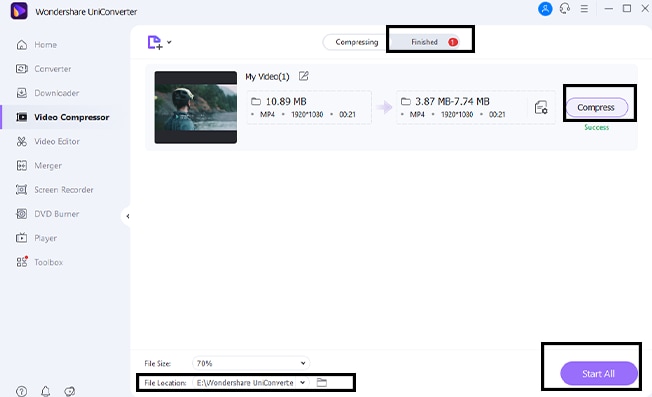Click the Start All button
Screen dimensions: 652x397
[x=599, y=373]
